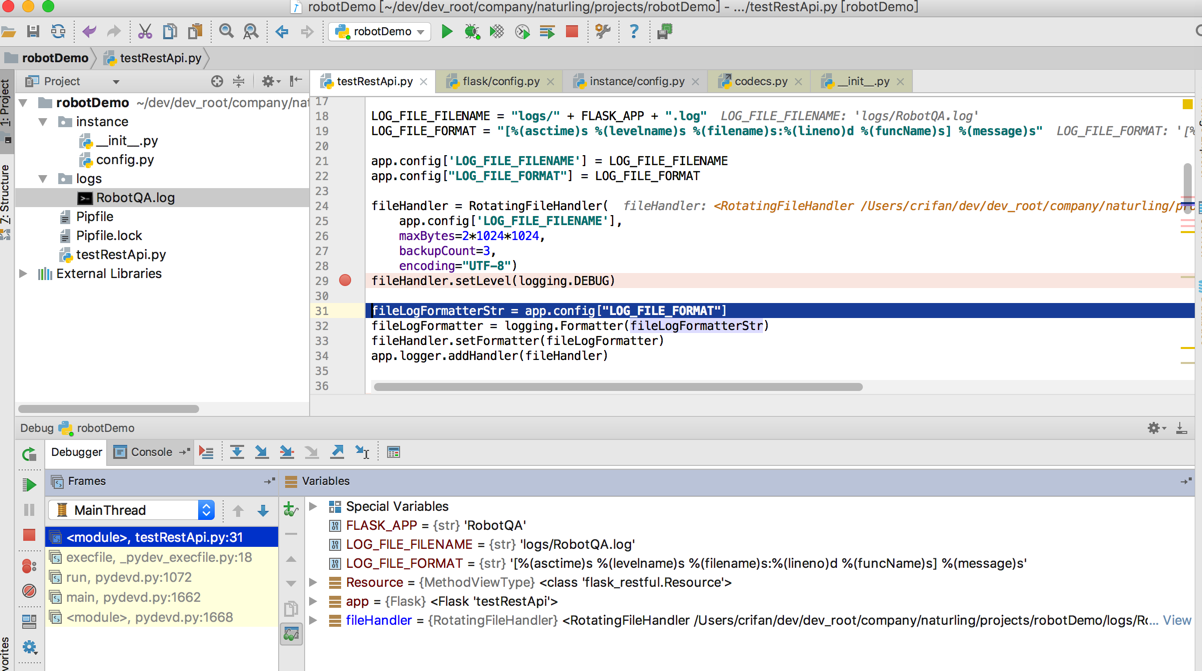Click the editor horizontal scrollbar
1202x671 pixels.
[x=617, y=387]
